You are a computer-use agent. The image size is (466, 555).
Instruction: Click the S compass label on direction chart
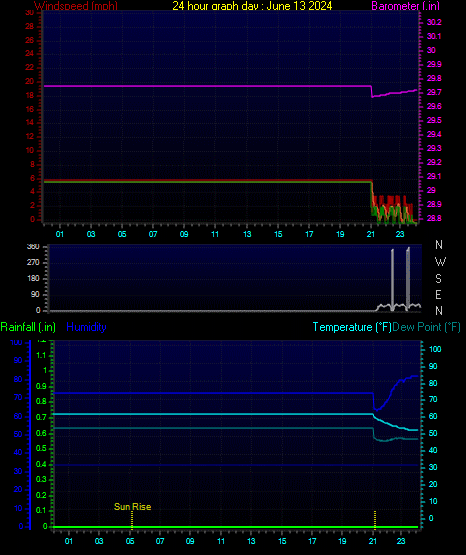tap(438, 279)
